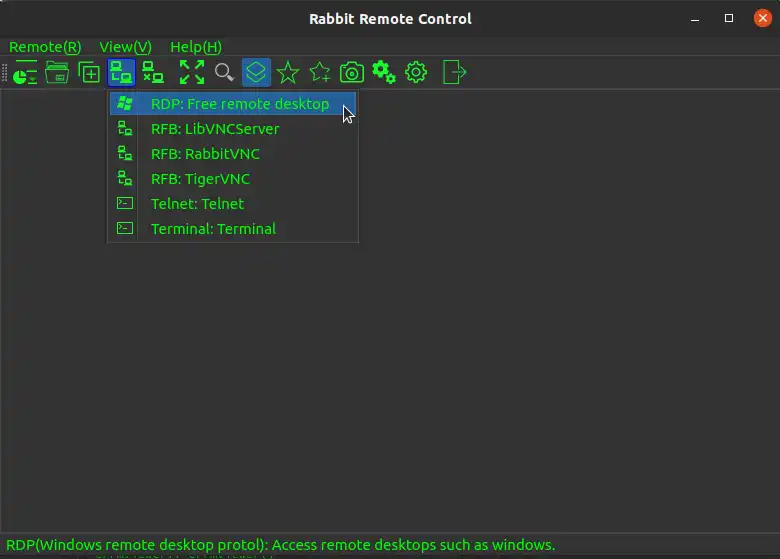Toggle the highlighted layers icon
The height and width of the screenshot is (559, 780).
click(x=256, y=73)
